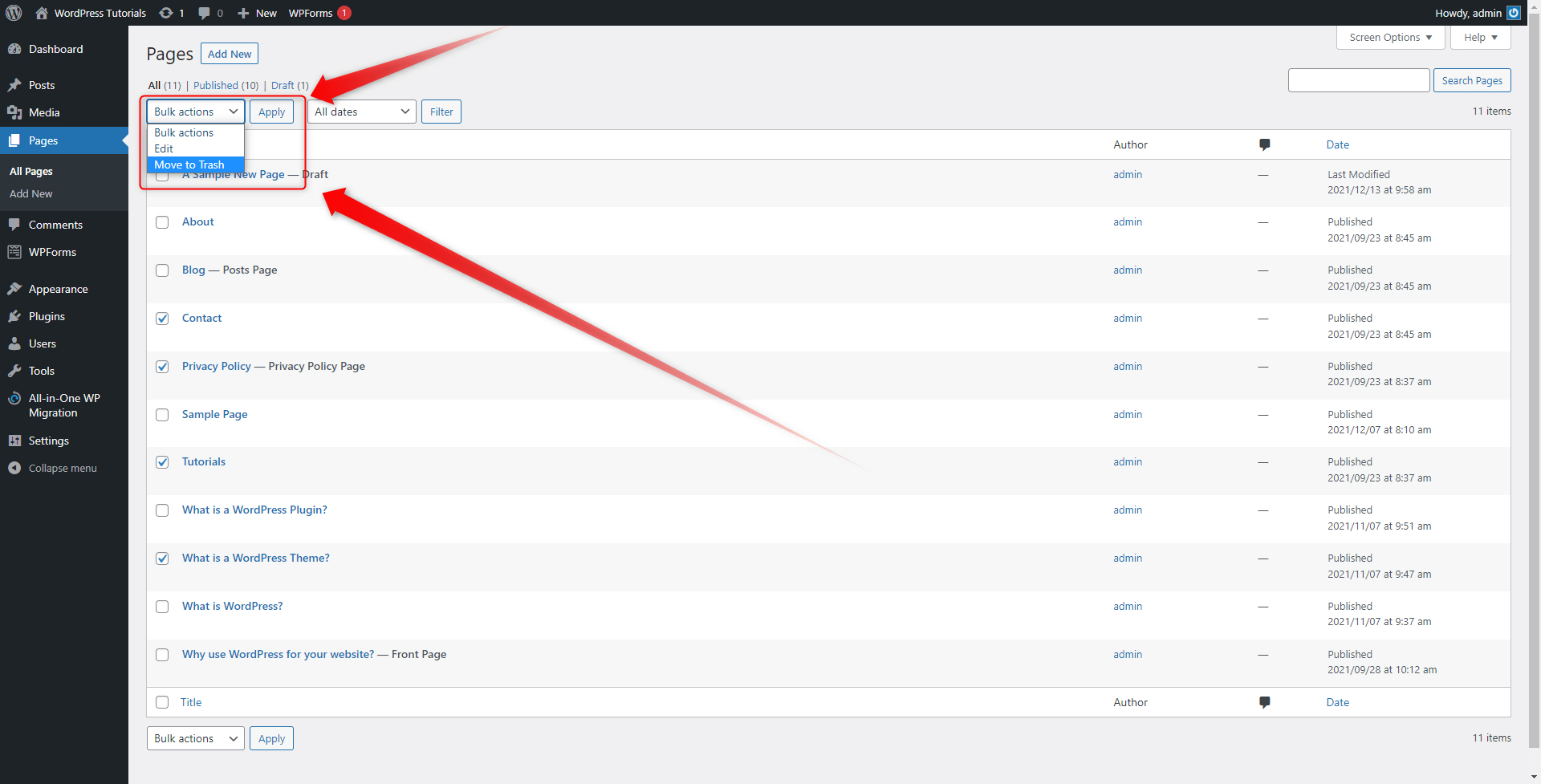Image resolution: width=1541 pixels, height=784 pixels.
Task: Check the What is WordPress? checkbox
Action: point(162,607)
